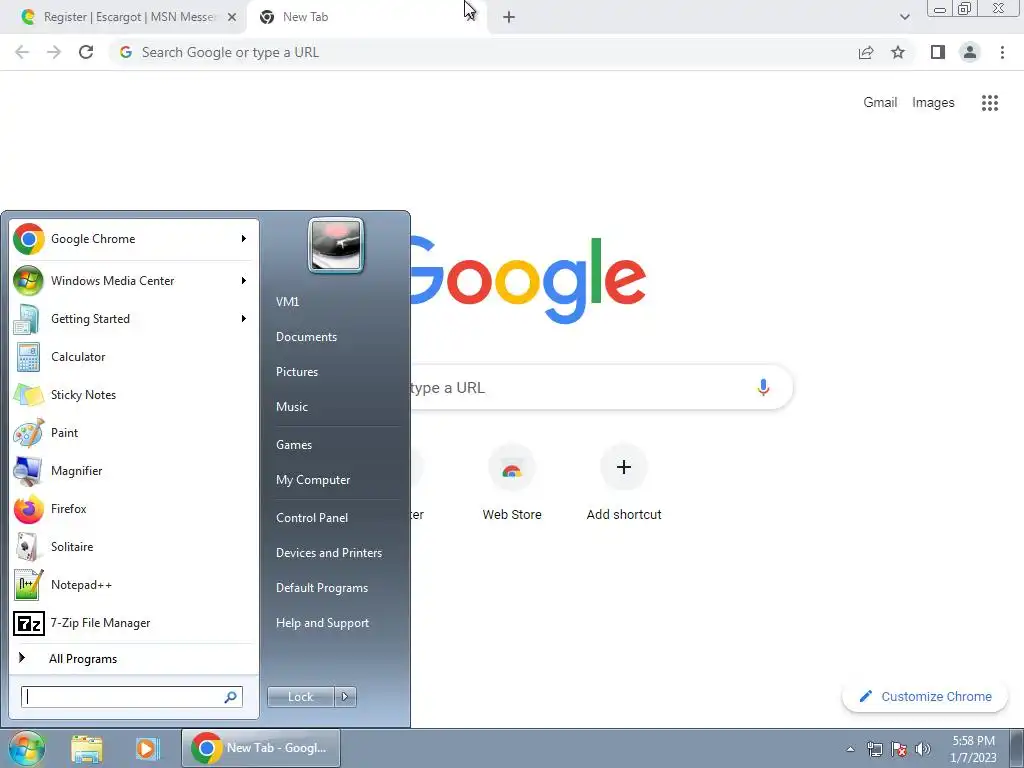1024x768 pixels.
Task: Open Games folder
Action: [294, 445]
